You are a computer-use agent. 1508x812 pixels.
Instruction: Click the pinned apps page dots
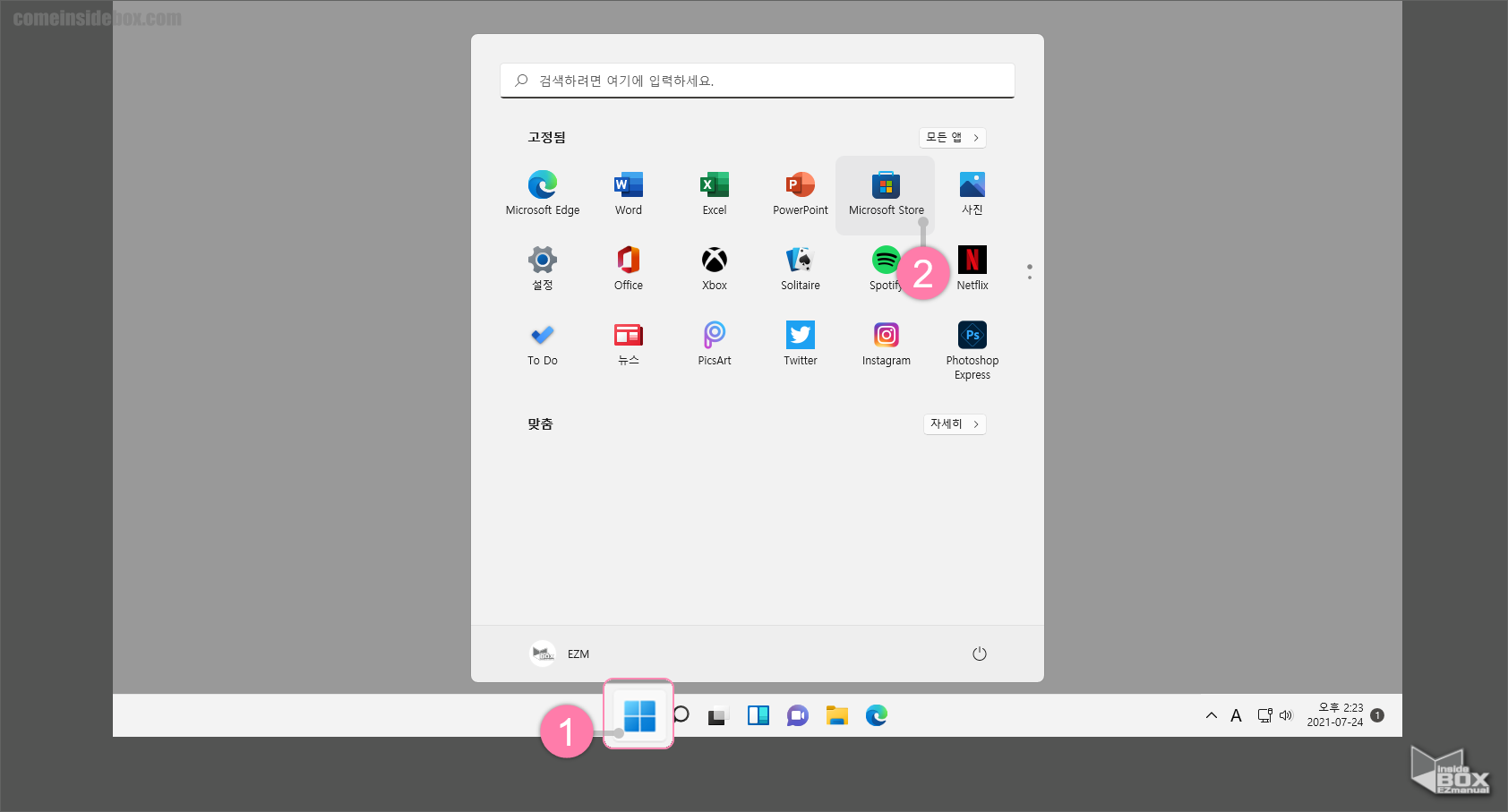tap(1030, 271)
